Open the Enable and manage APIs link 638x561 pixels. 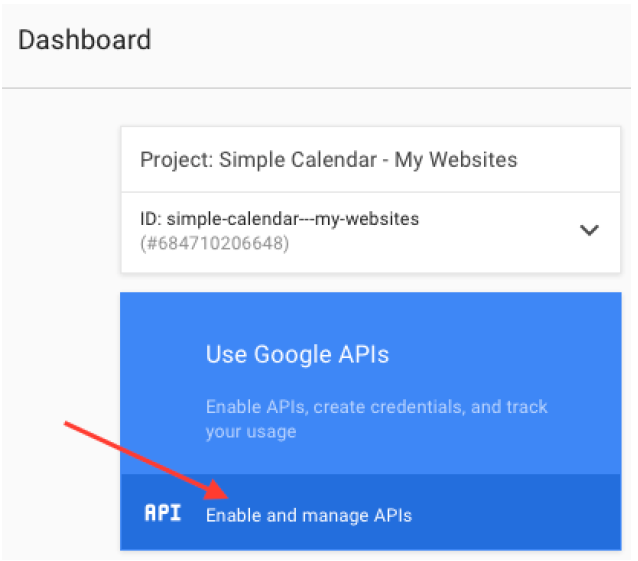point(309,515)
